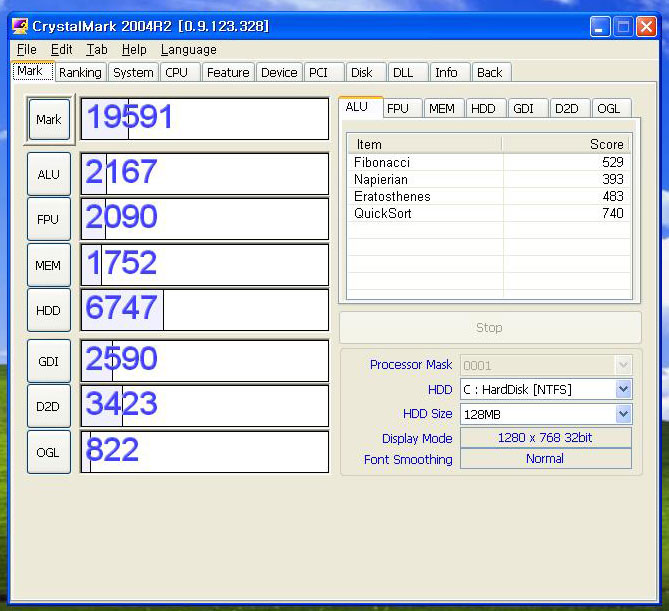The image size is (669, 611).
Task: Select the OGL results sub-tab
Action: [x=612, y=108]
